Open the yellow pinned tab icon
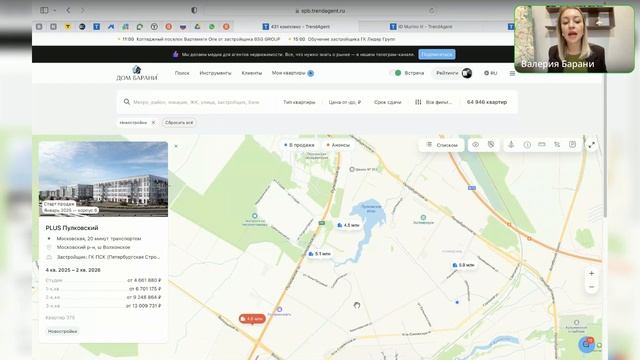640x360 pixels. [x=68, y=27]
